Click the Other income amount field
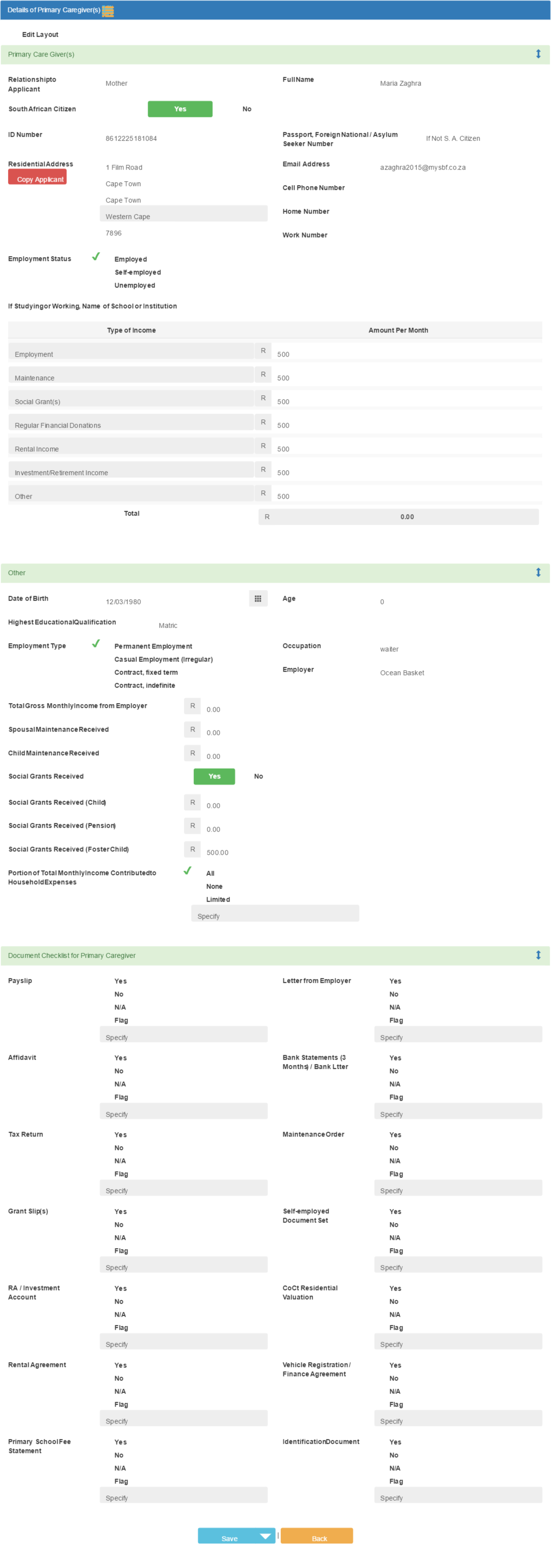 [406, 494]
